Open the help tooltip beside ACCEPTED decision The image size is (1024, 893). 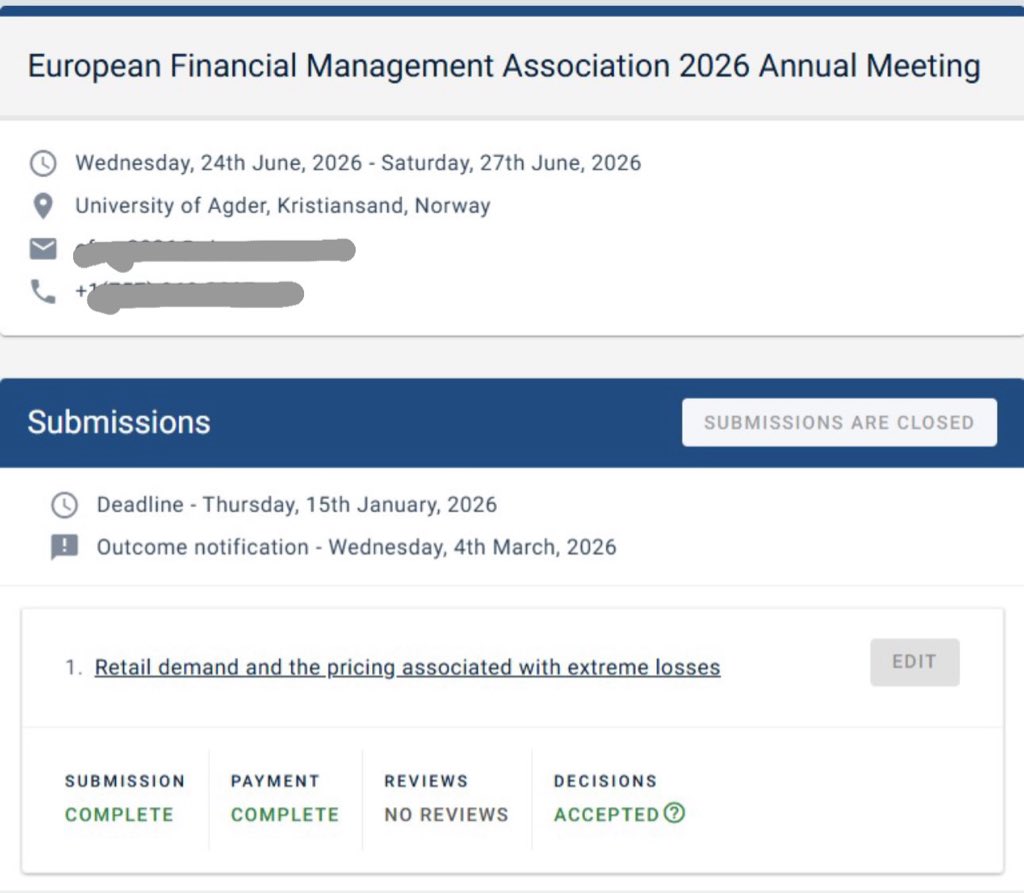coord(675,814)
